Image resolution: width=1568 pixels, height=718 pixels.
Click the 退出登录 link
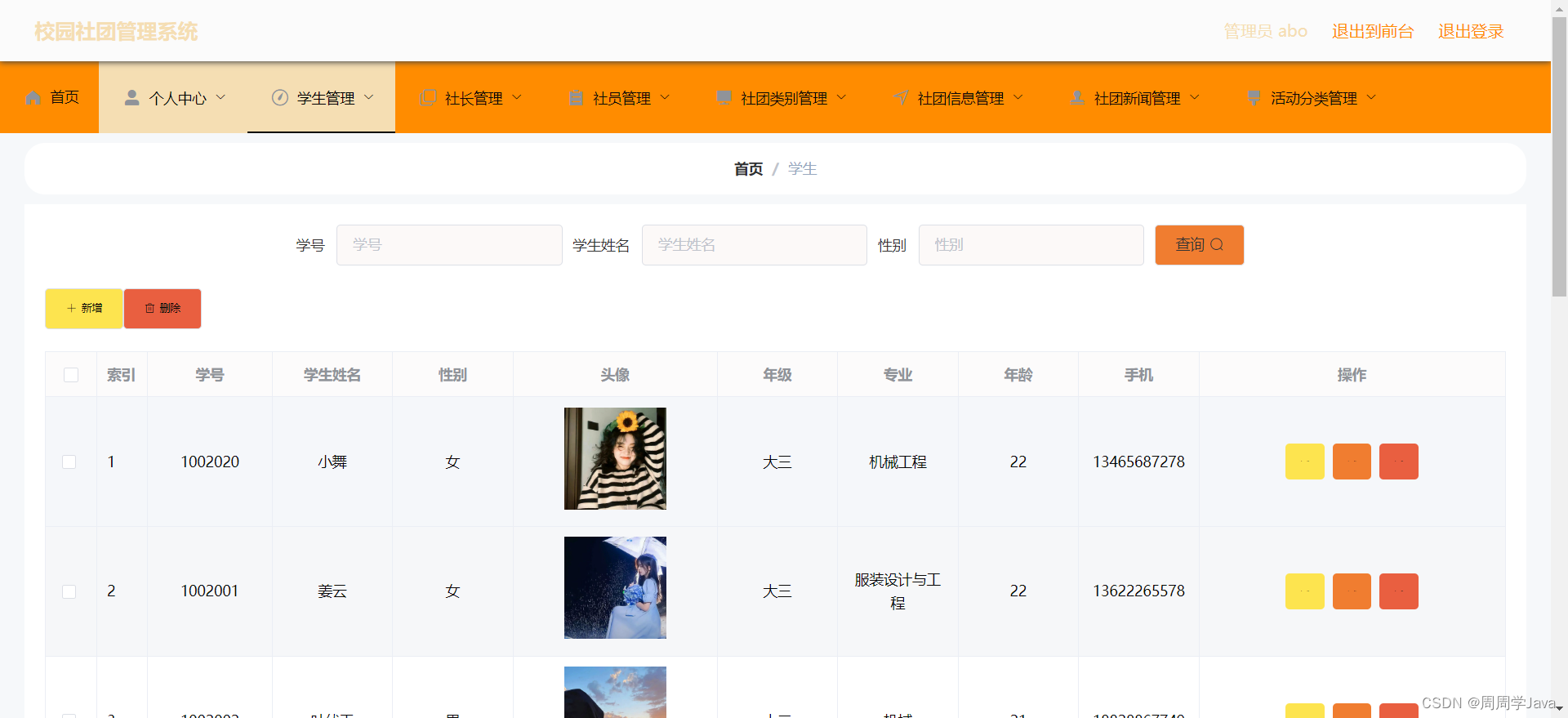click(x=1471, y=31)
